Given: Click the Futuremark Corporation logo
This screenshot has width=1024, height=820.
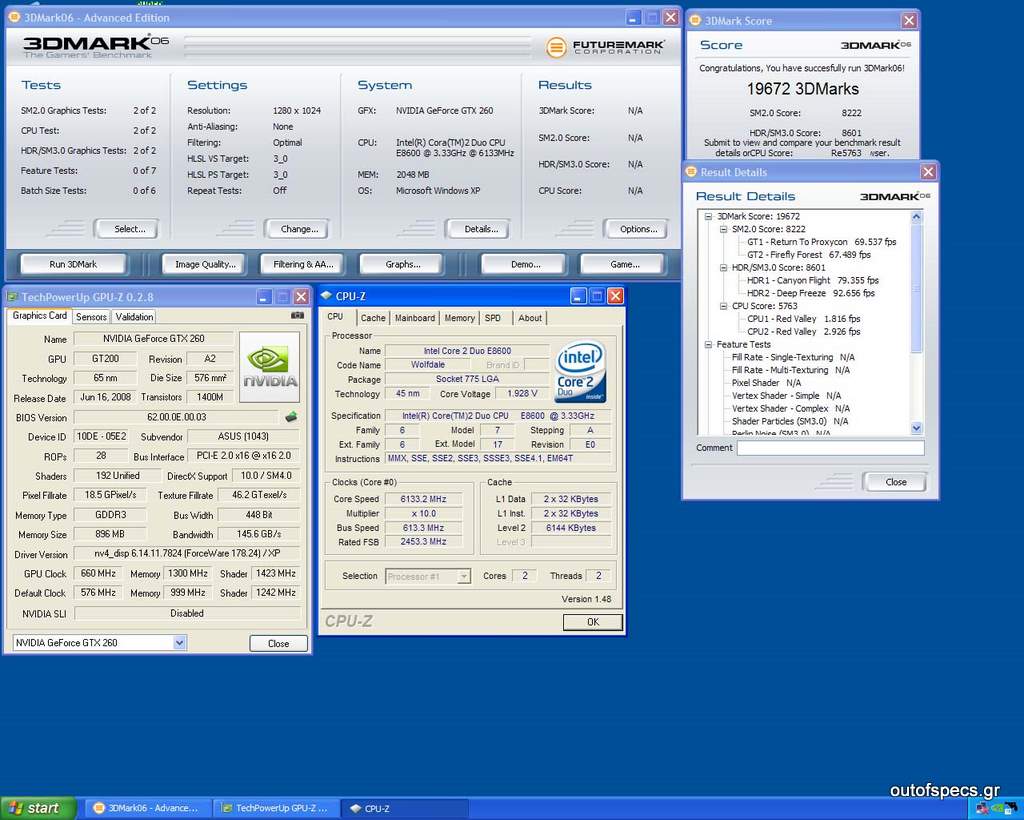Looking at the screenshot, I should point(605,47).
